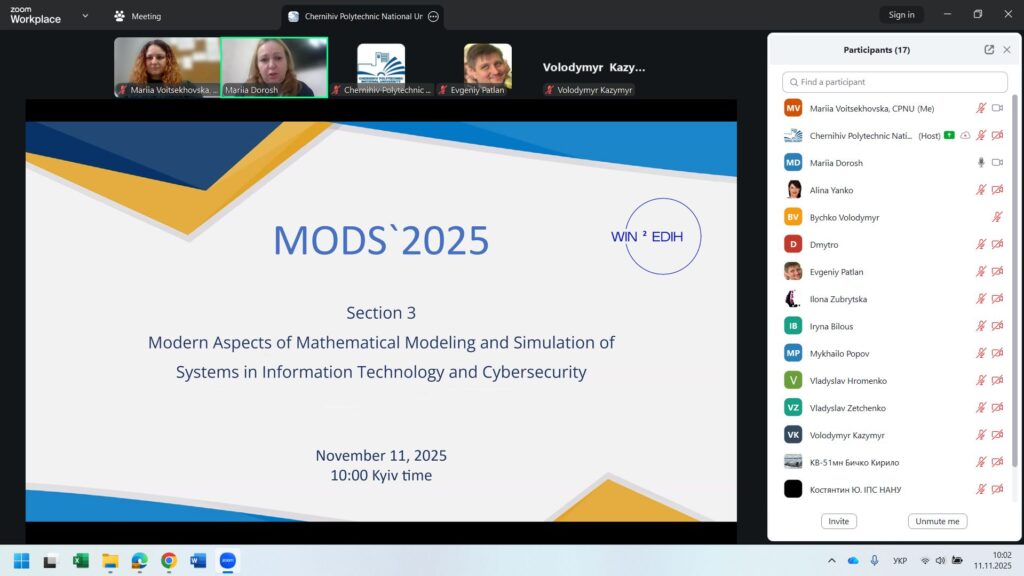Toggle my microphone in Mariia Voitsekhovska row

(981, 108)
